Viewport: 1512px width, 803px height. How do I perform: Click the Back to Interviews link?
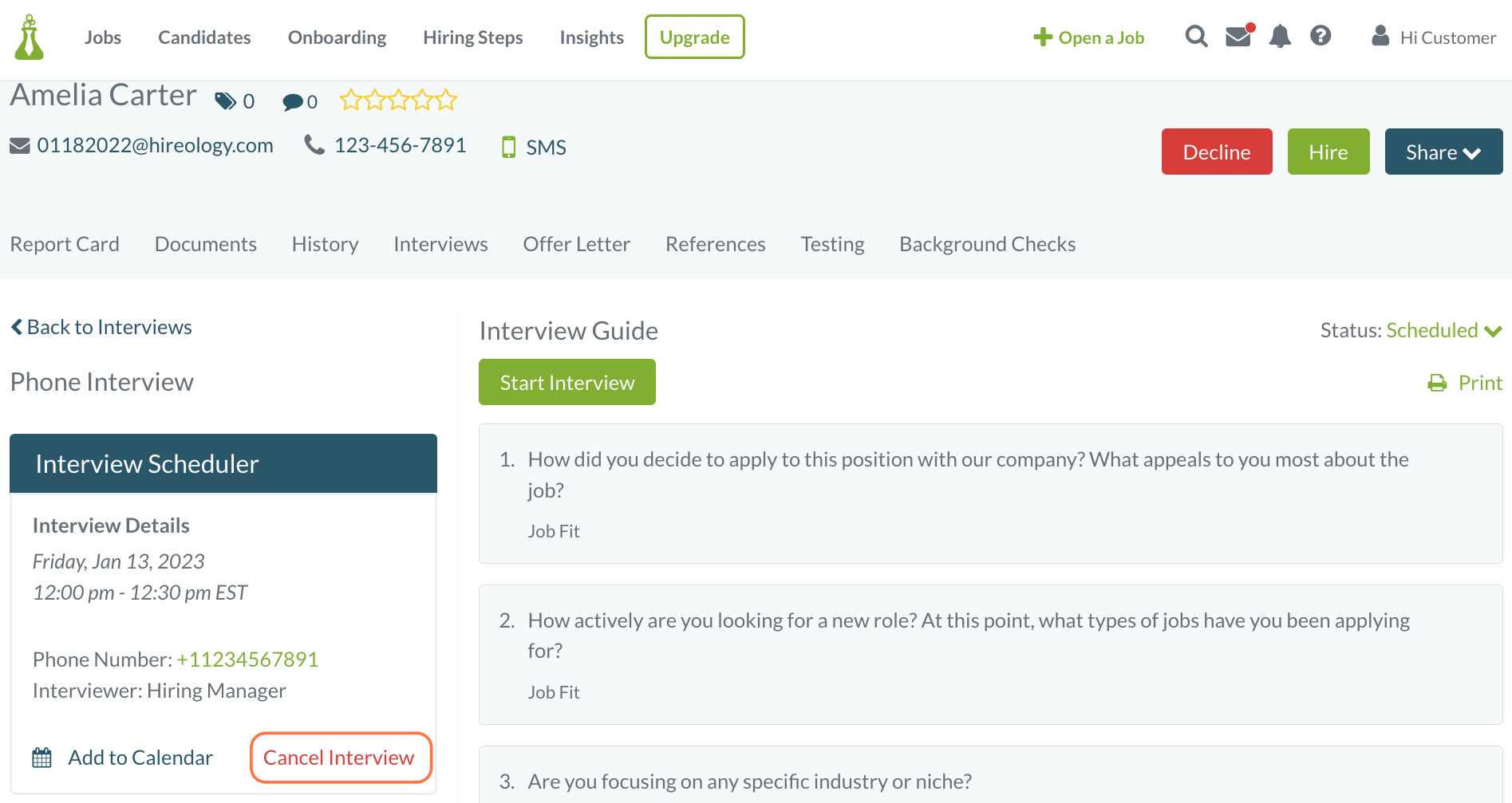101,327
